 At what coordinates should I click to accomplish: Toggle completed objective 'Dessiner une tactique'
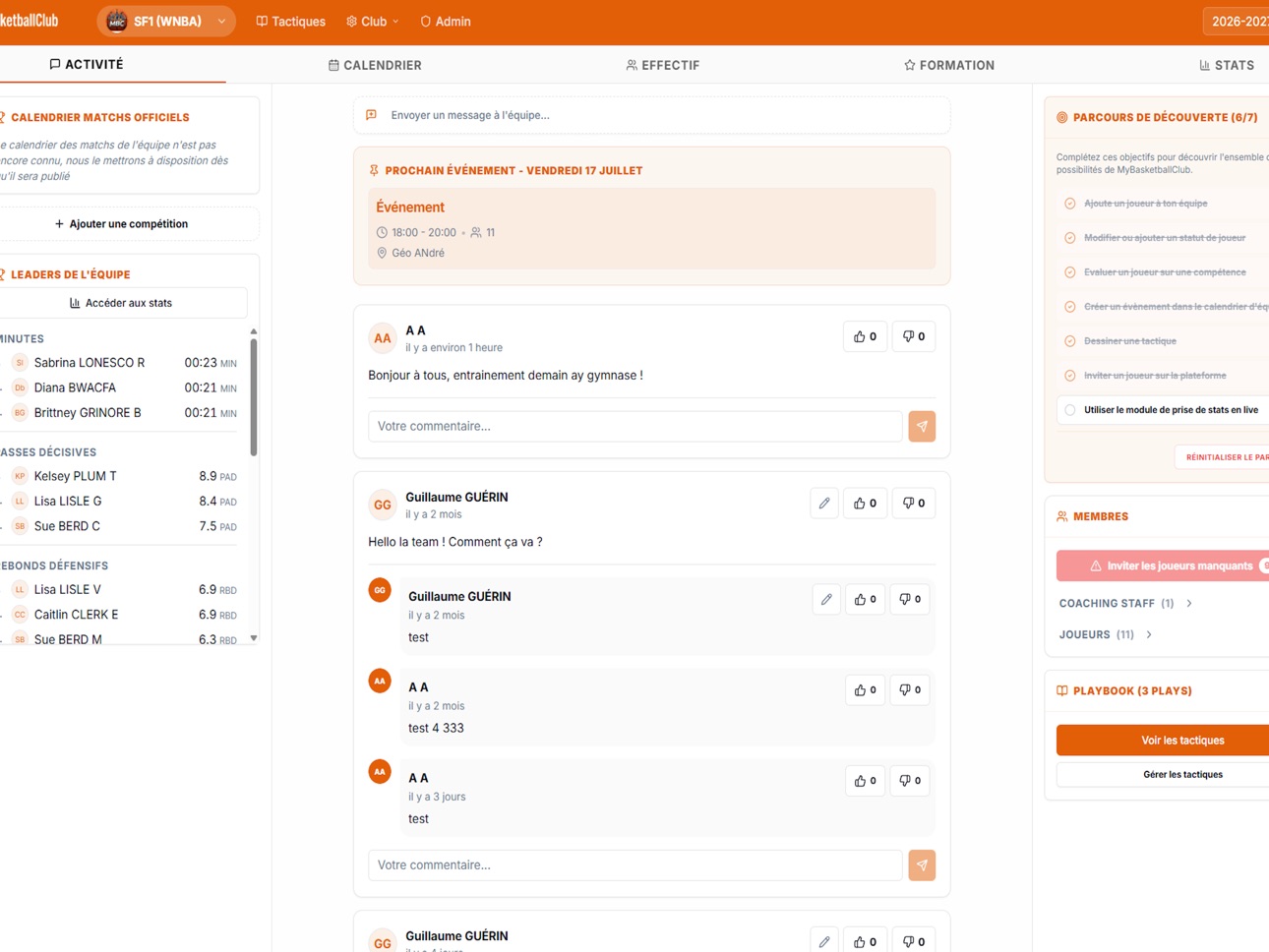(x=1069, y=341)
